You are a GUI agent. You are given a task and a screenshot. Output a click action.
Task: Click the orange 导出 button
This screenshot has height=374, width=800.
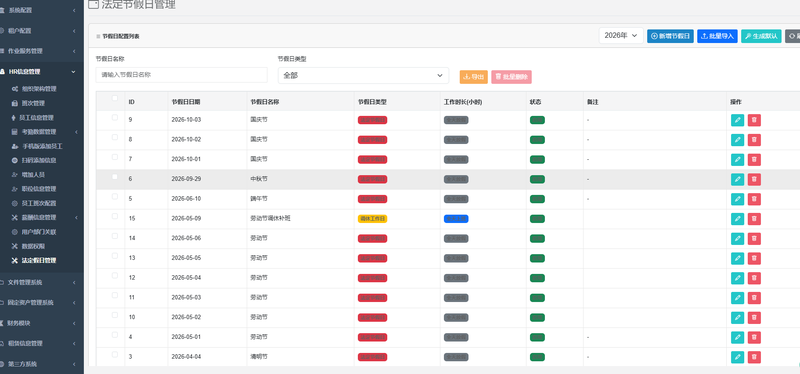click(x=473, y=77)
